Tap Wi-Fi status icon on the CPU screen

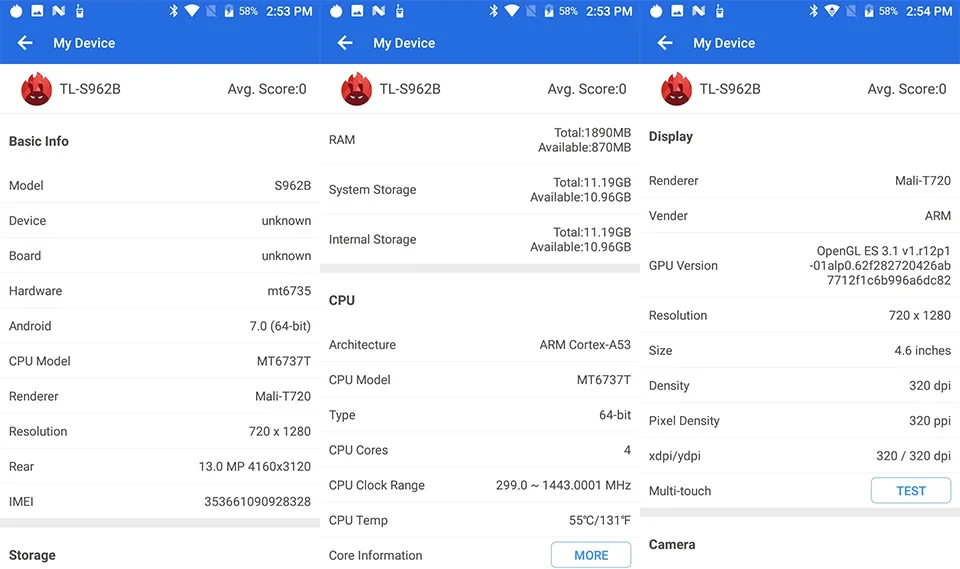(x=512, y=11)
